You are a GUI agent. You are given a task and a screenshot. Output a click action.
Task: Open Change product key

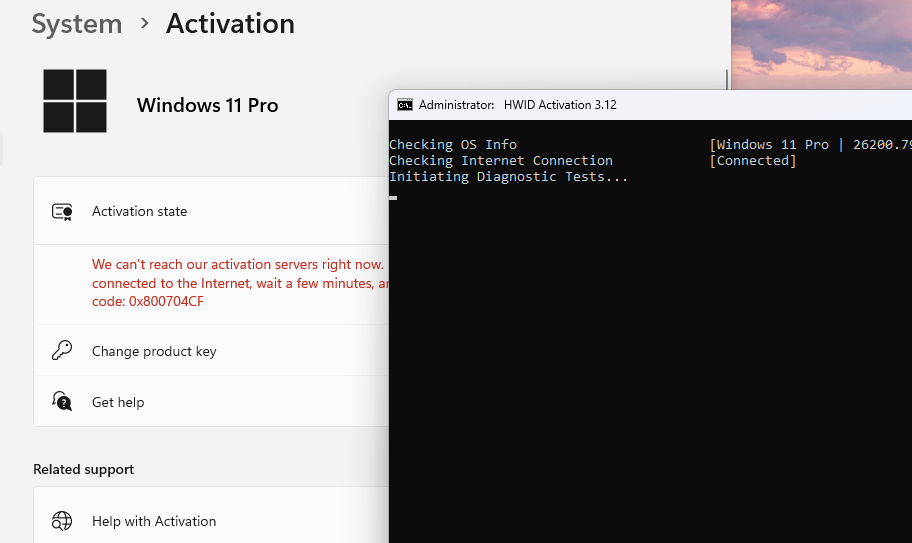click(x=211, y=351)
